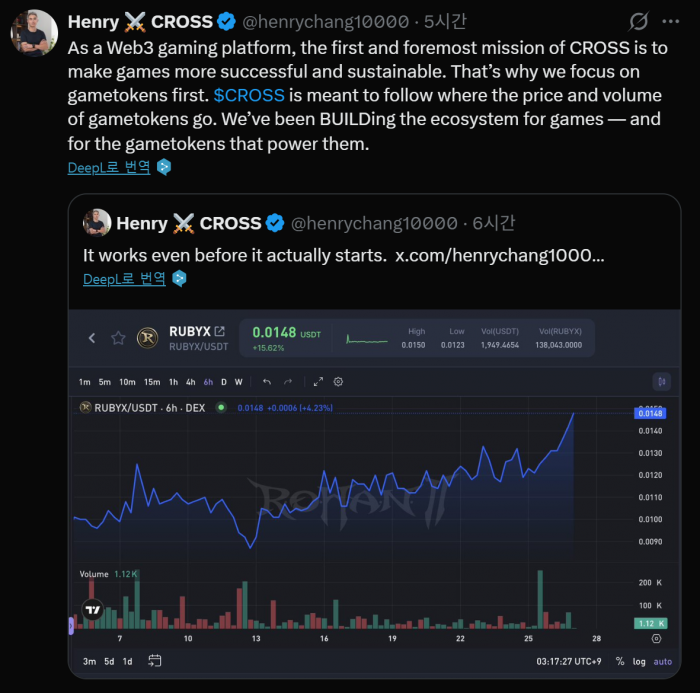The image size is (700, 693).
Task: Open chart fullscreen view
Action: click(318, 382)
